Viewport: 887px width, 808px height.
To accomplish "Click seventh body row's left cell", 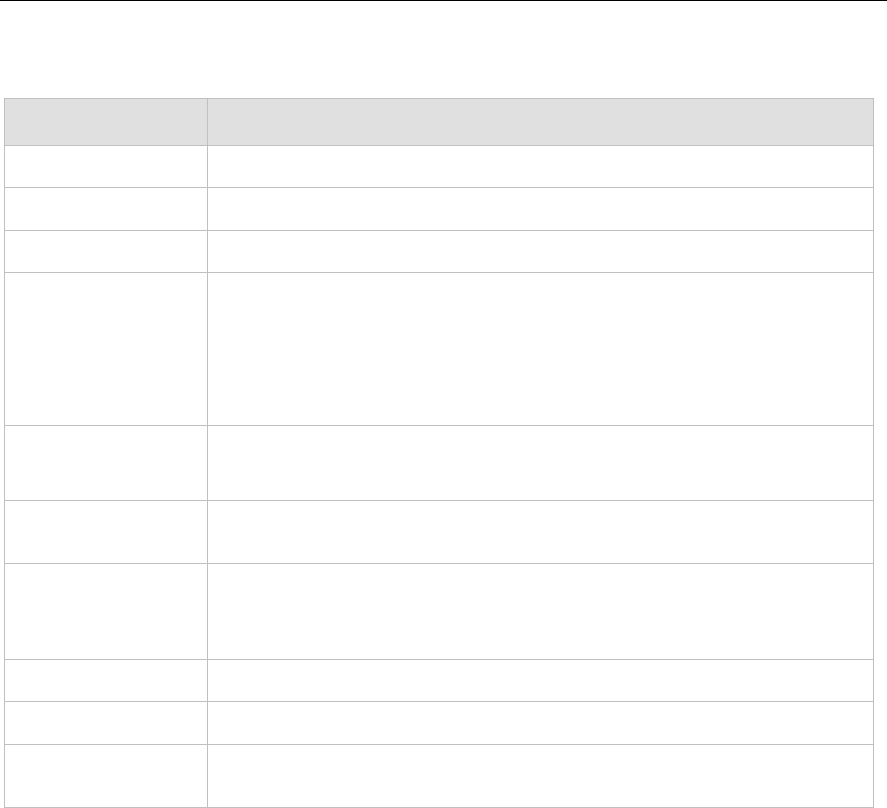I will click(x=105, y=610).
